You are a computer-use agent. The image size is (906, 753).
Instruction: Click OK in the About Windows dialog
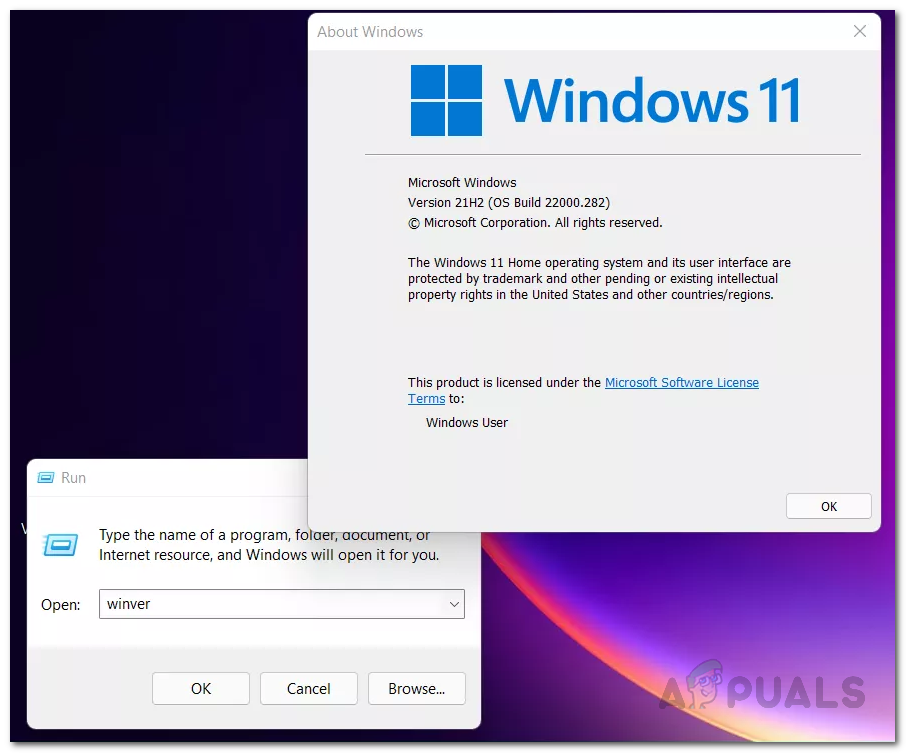coord(829,506)
